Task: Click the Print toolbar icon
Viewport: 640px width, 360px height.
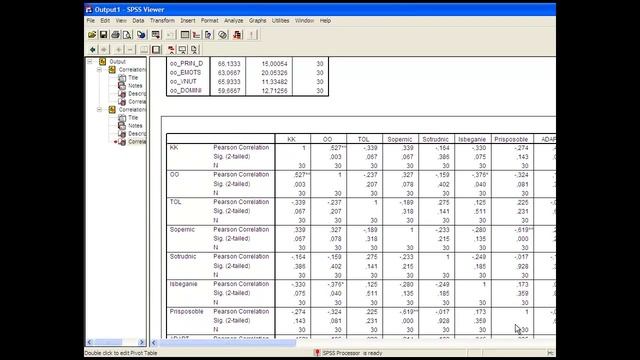Action: 116,35
